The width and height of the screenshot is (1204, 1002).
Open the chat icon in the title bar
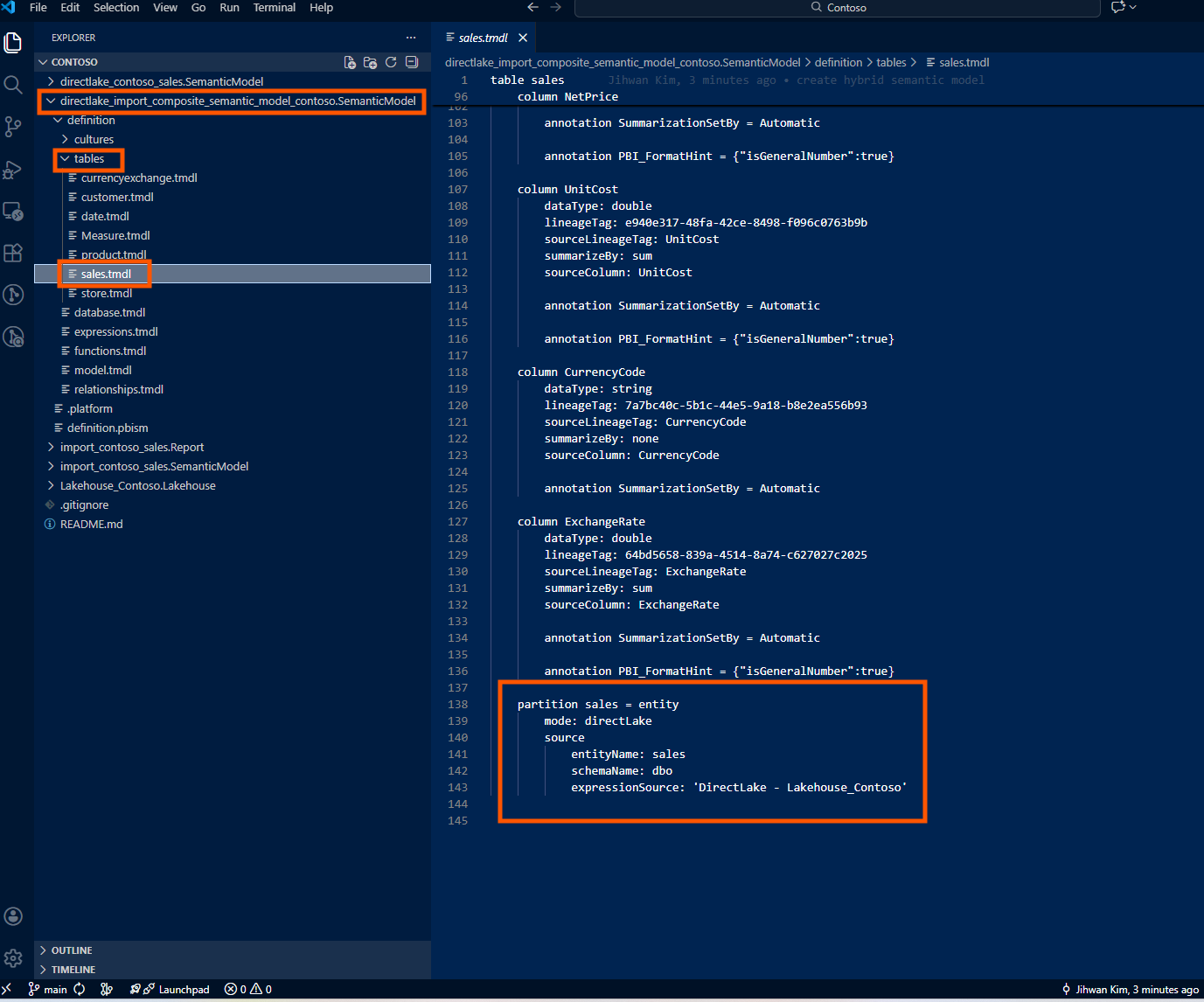pos(1117,7)
